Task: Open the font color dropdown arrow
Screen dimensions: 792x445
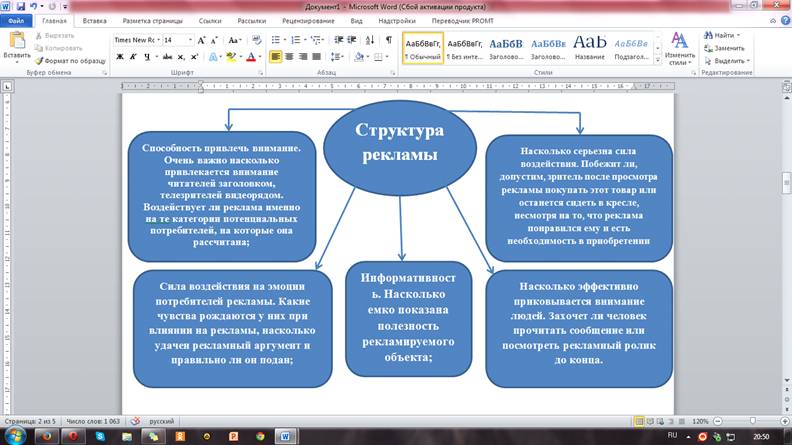Action: (x=258, y=57)
